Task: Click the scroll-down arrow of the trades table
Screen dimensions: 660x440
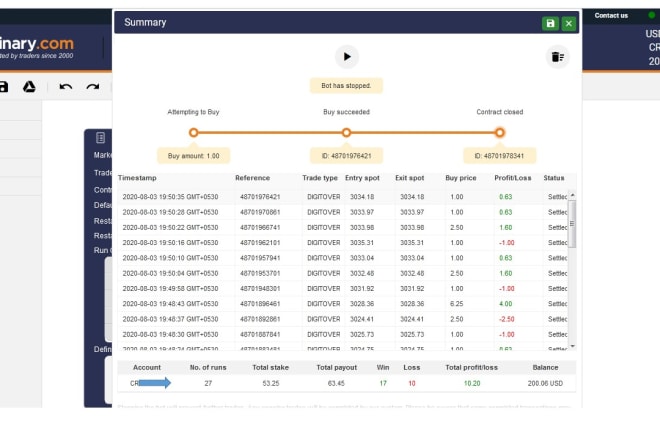Action: point(572,346)
